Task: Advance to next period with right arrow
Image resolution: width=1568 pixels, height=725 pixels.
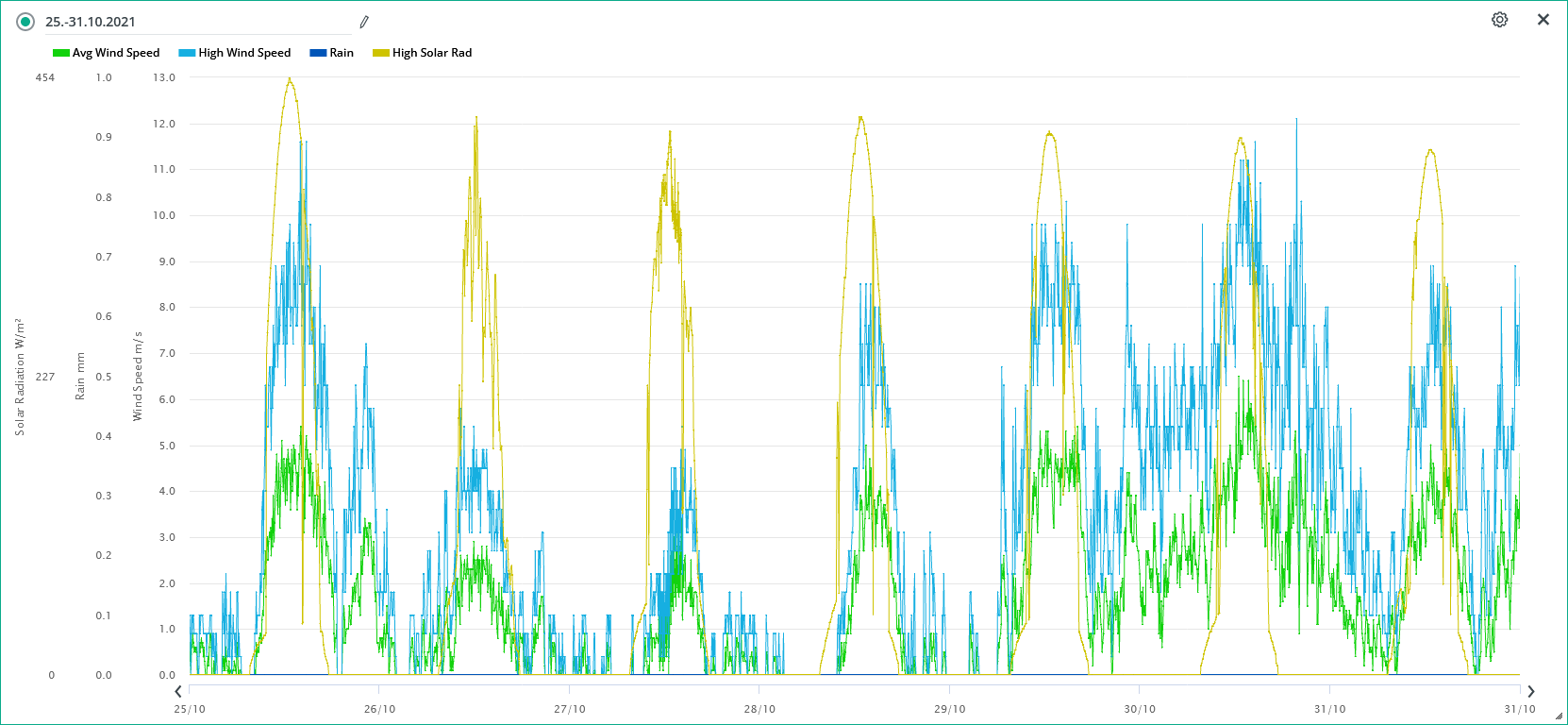Action: point(1530,692)
